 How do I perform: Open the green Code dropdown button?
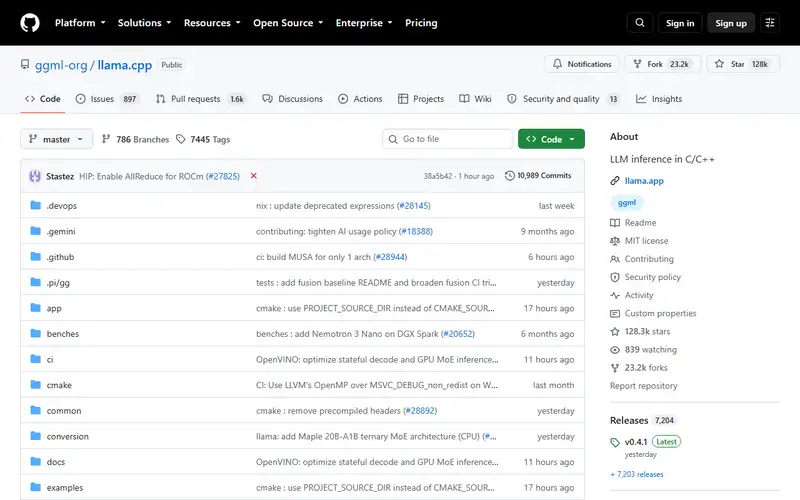[x=551, y=139]
